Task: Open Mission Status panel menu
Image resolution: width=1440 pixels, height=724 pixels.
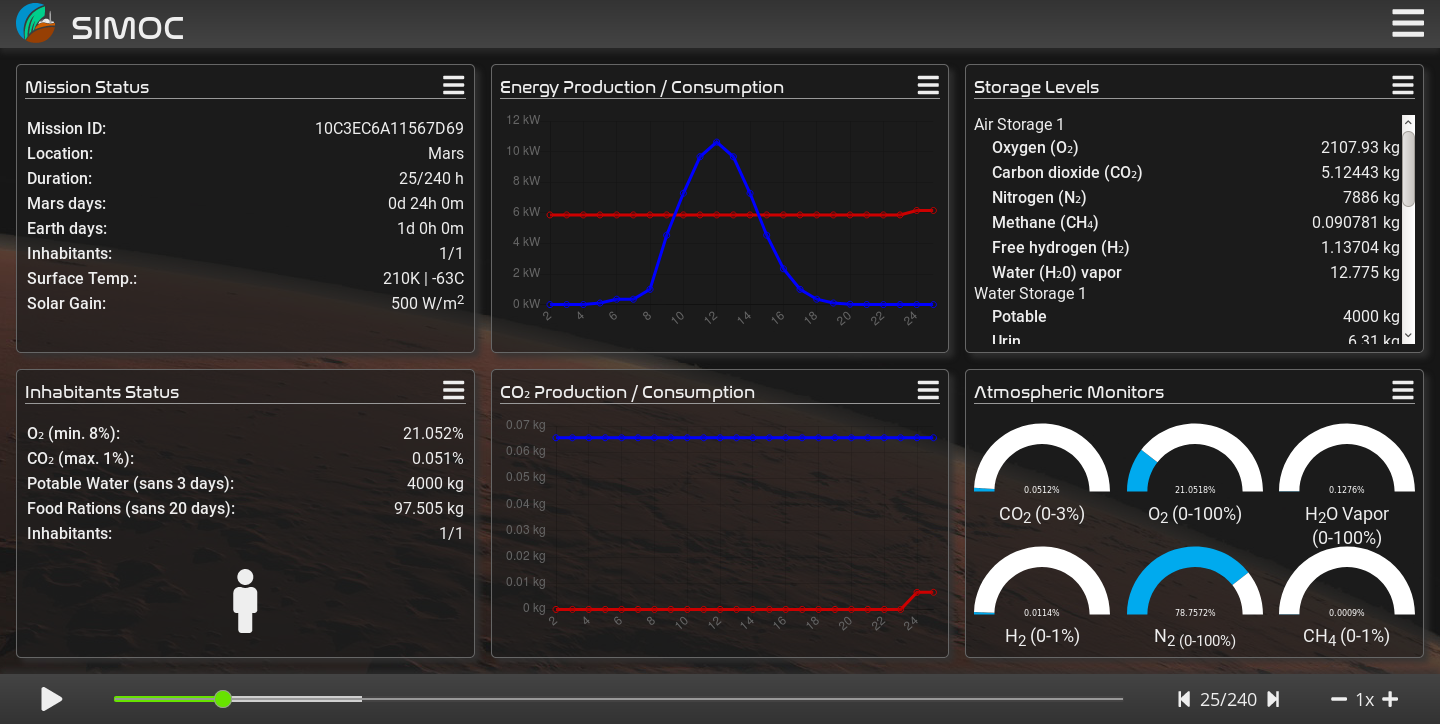Action: [454, 86]
